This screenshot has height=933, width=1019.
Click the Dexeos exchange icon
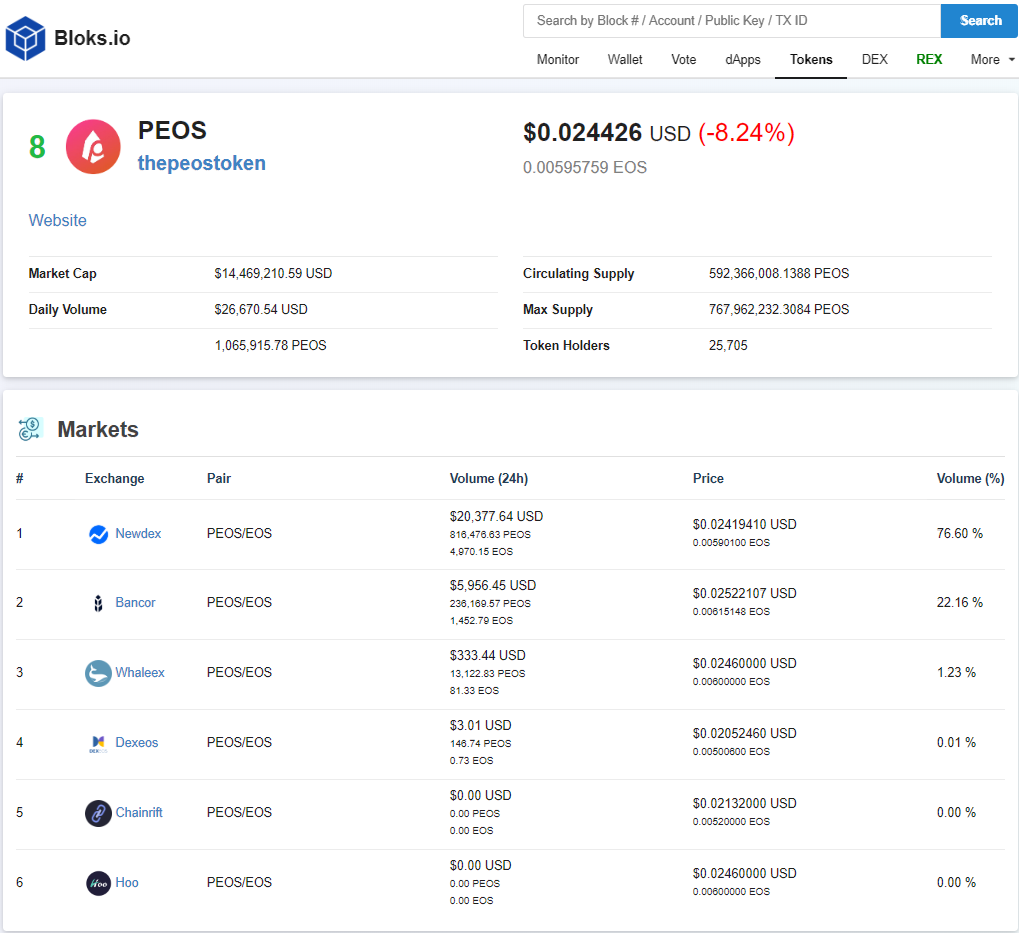98,743
